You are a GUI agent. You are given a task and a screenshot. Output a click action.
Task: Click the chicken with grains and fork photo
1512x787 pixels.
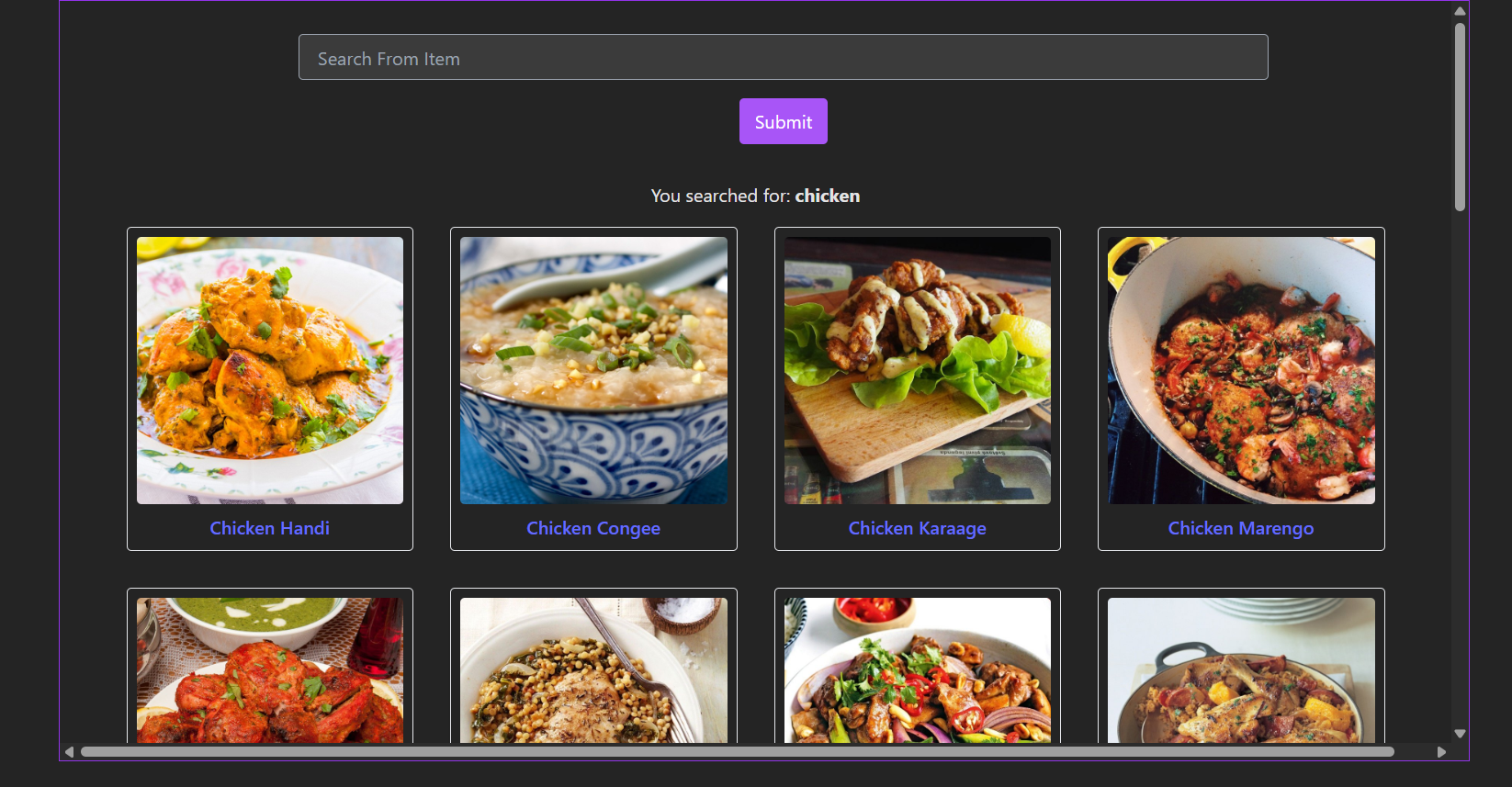pyautogui.click(x=593, y=670)
